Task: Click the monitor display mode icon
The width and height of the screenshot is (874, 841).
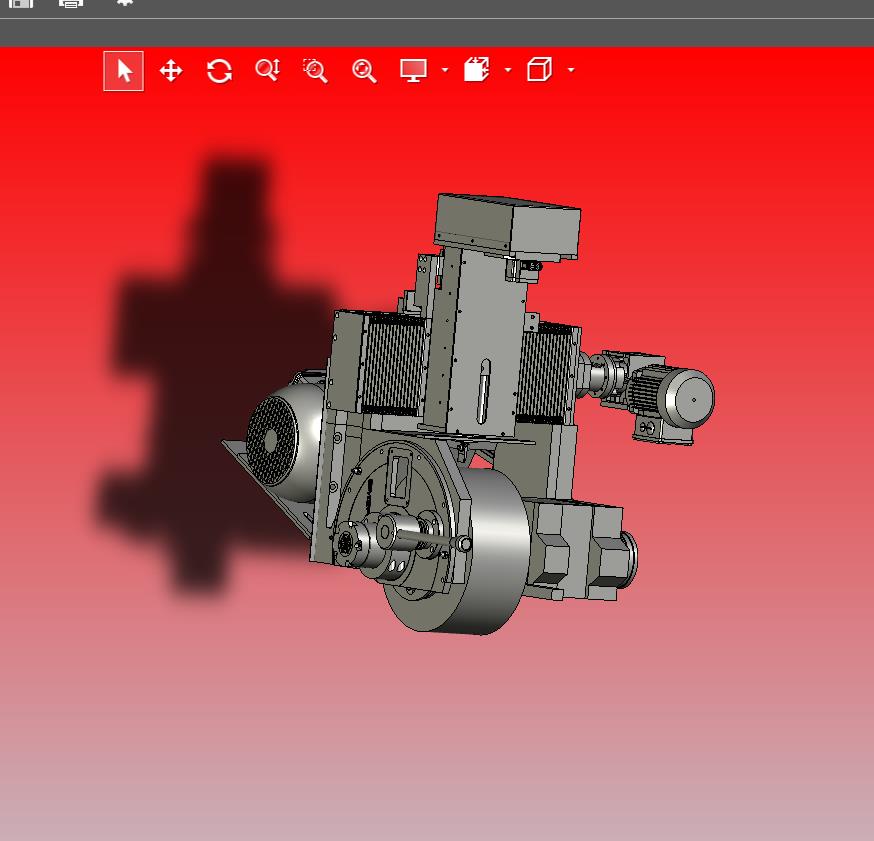Action: click(414, 70)
